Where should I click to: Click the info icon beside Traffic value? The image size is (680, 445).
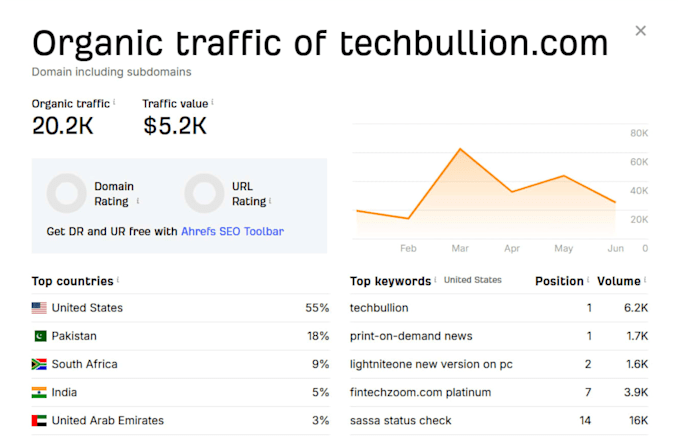coord(212,102)
